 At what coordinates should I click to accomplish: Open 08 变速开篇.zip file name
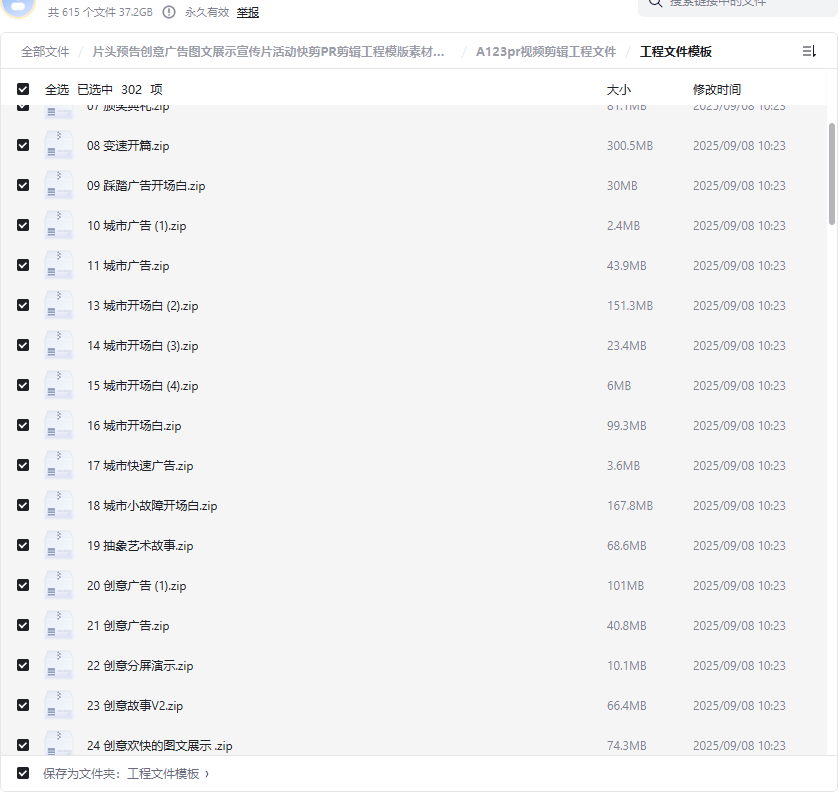coord(128,146)
